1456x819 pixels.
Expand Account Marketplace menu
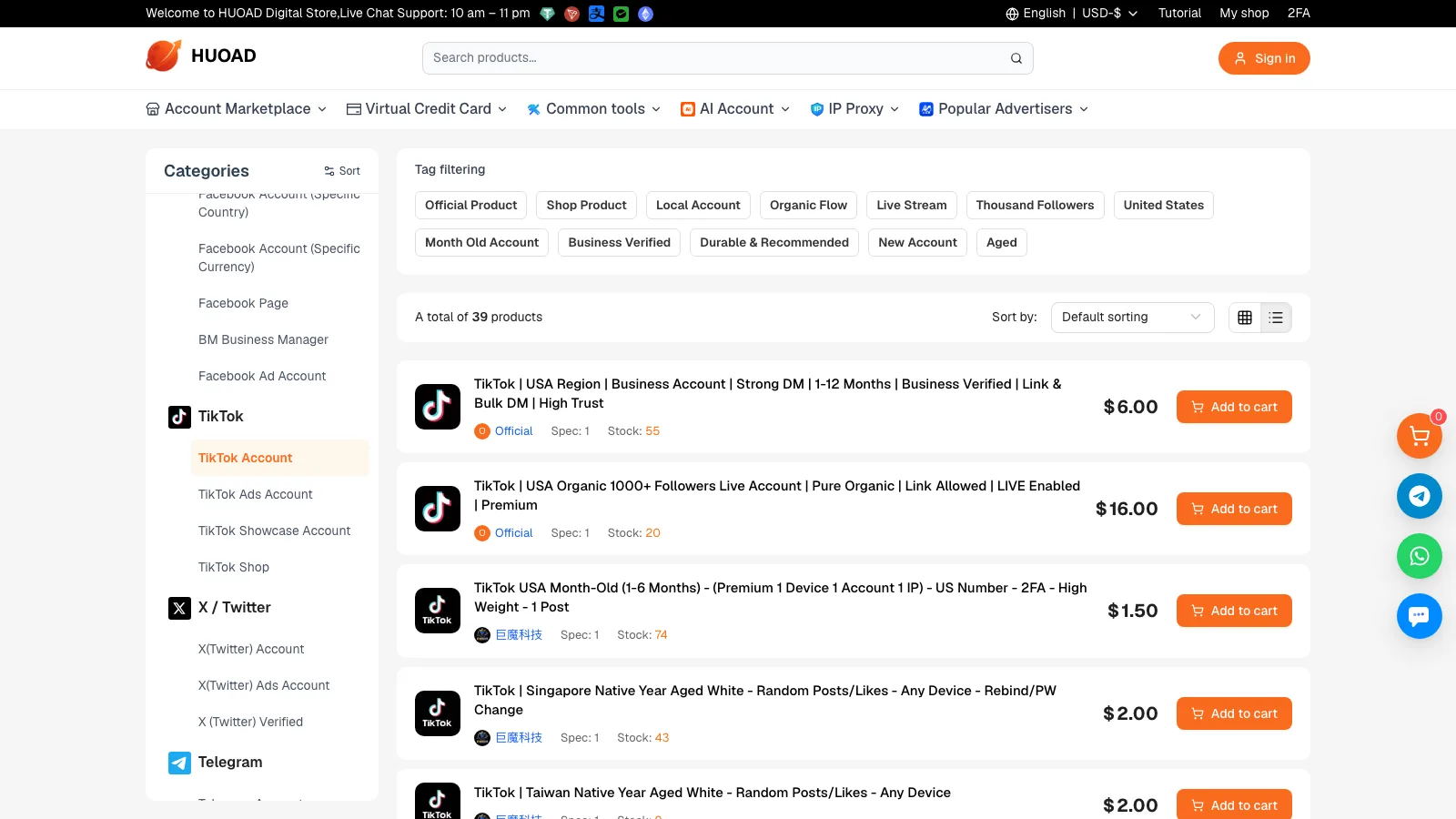(x=236, y=109)
